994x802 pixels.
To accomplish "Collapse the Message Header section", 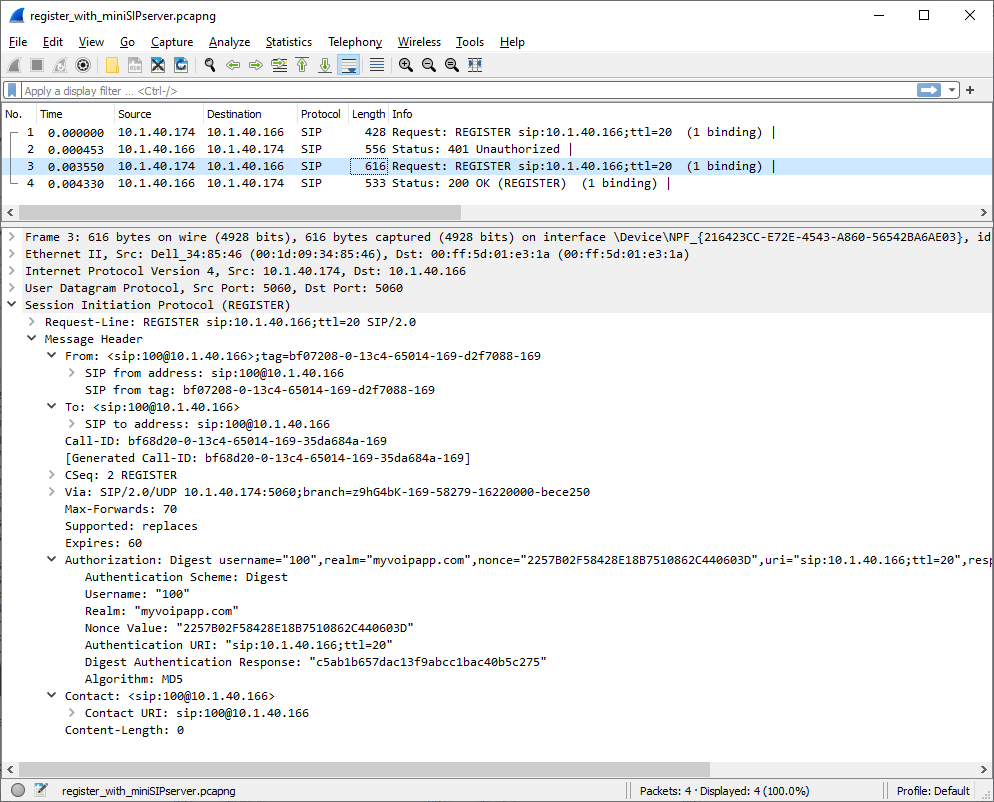I will [x=32, y=339].
